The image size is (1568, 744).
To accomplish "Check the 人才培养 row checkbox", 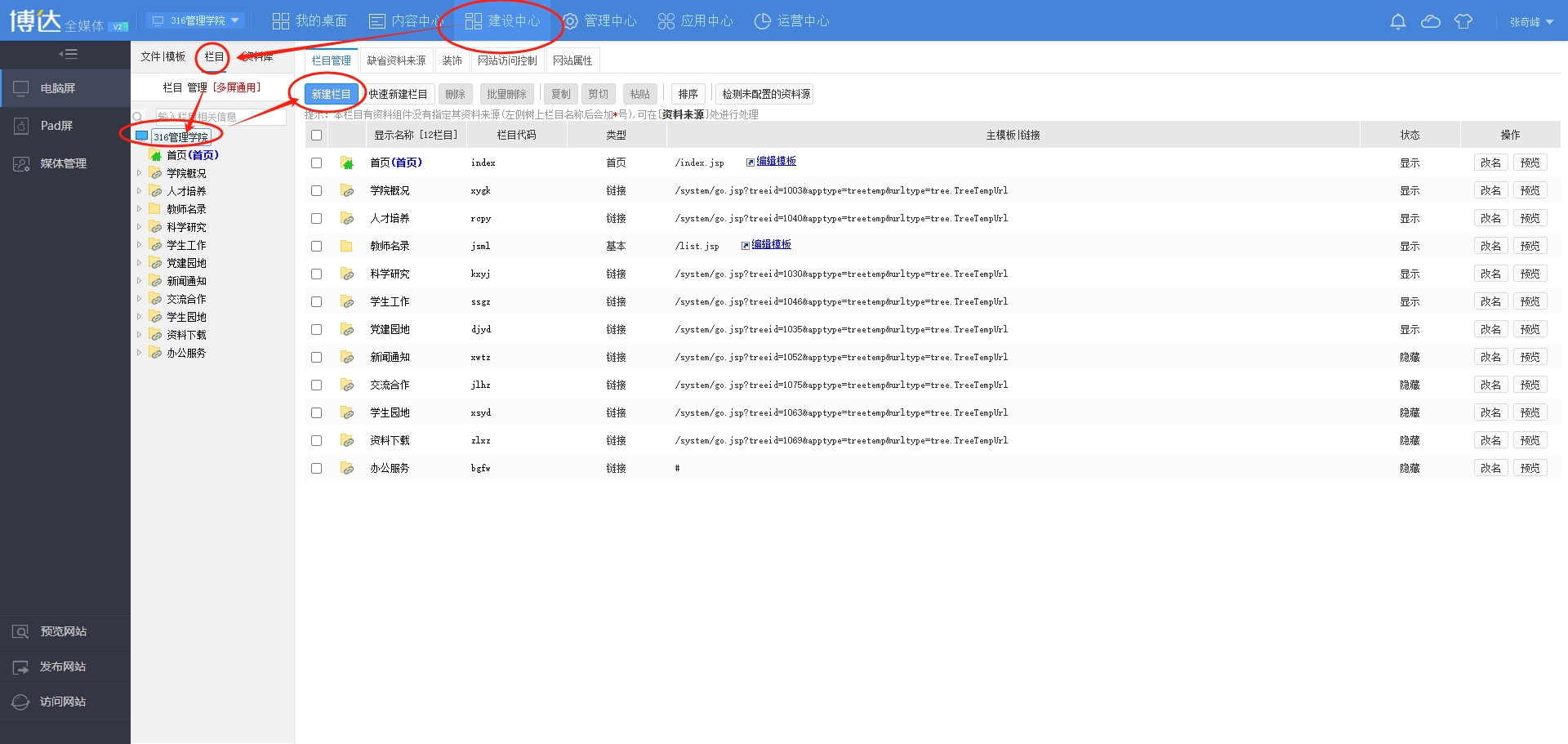I will pyautogui.click(x=317, y=219).
